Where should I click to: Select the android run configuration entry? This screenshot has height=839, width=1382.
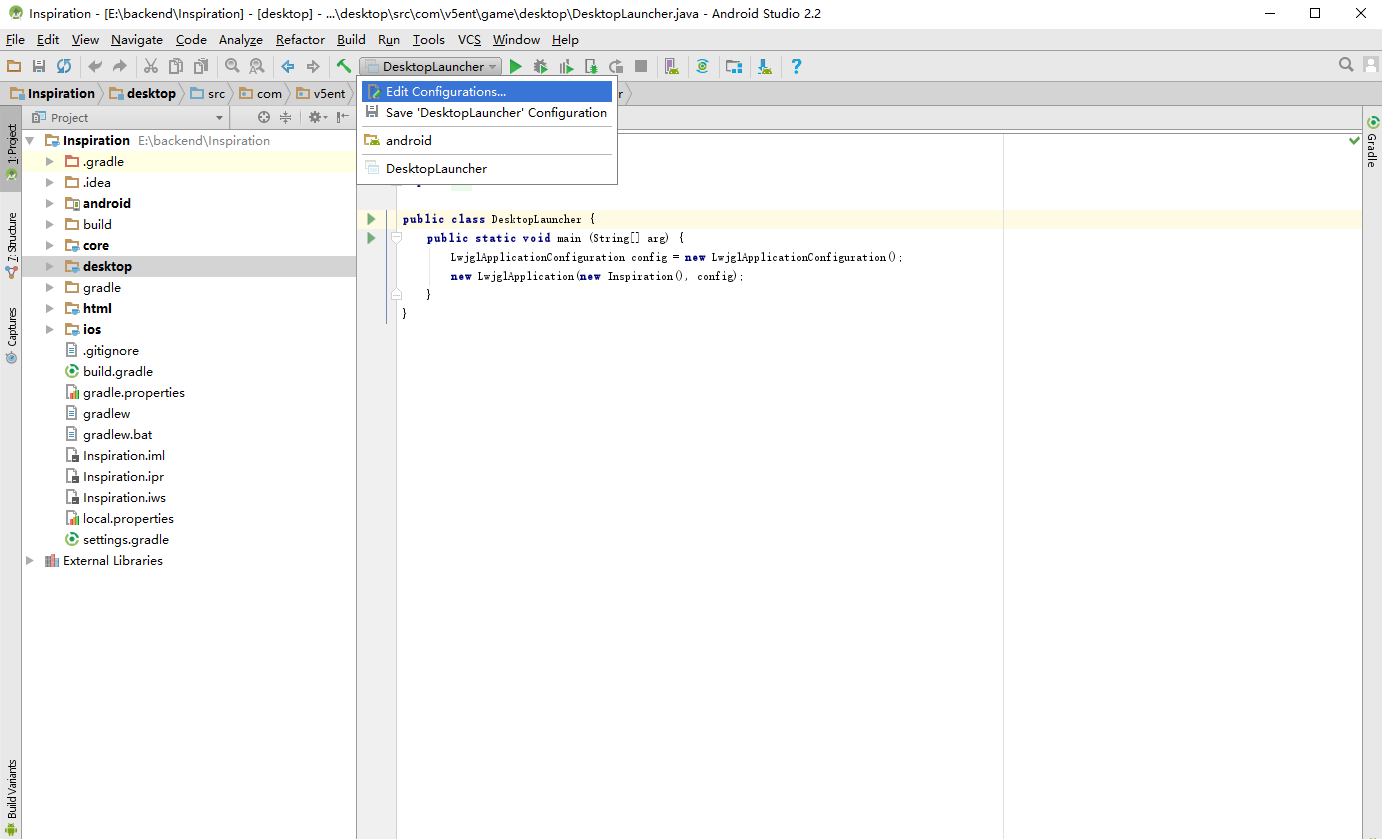(x=487, y=141)
